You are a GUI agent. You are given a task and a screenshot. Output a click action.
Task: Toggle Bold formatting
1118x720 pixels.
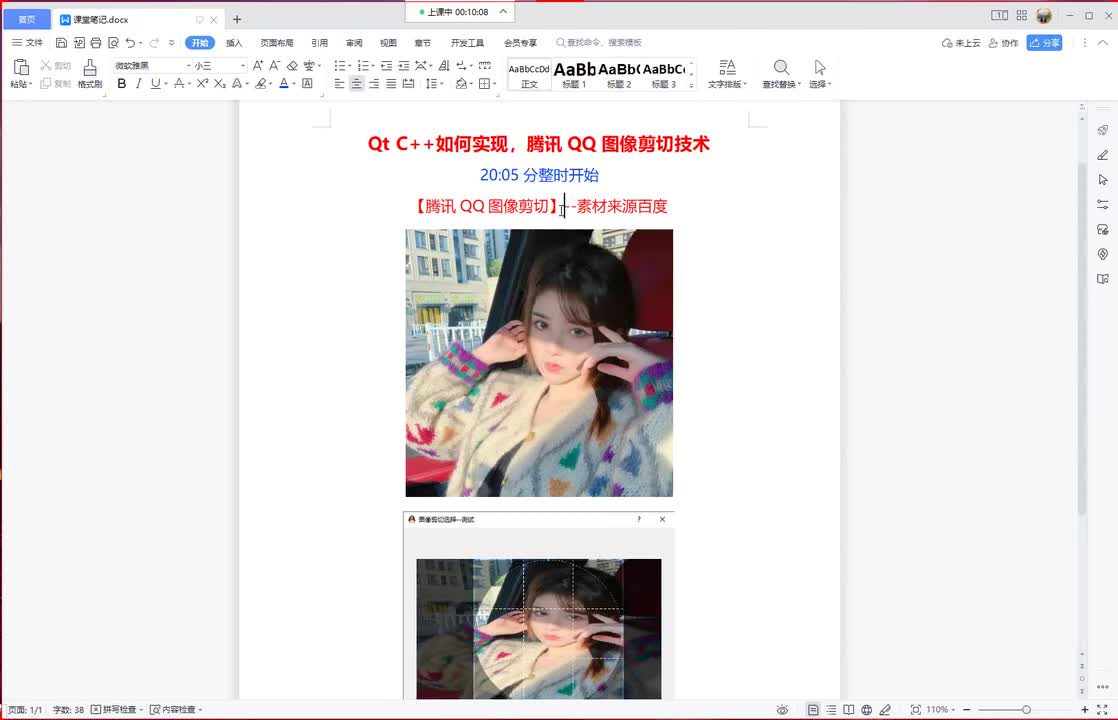click(x=122, y=83)
